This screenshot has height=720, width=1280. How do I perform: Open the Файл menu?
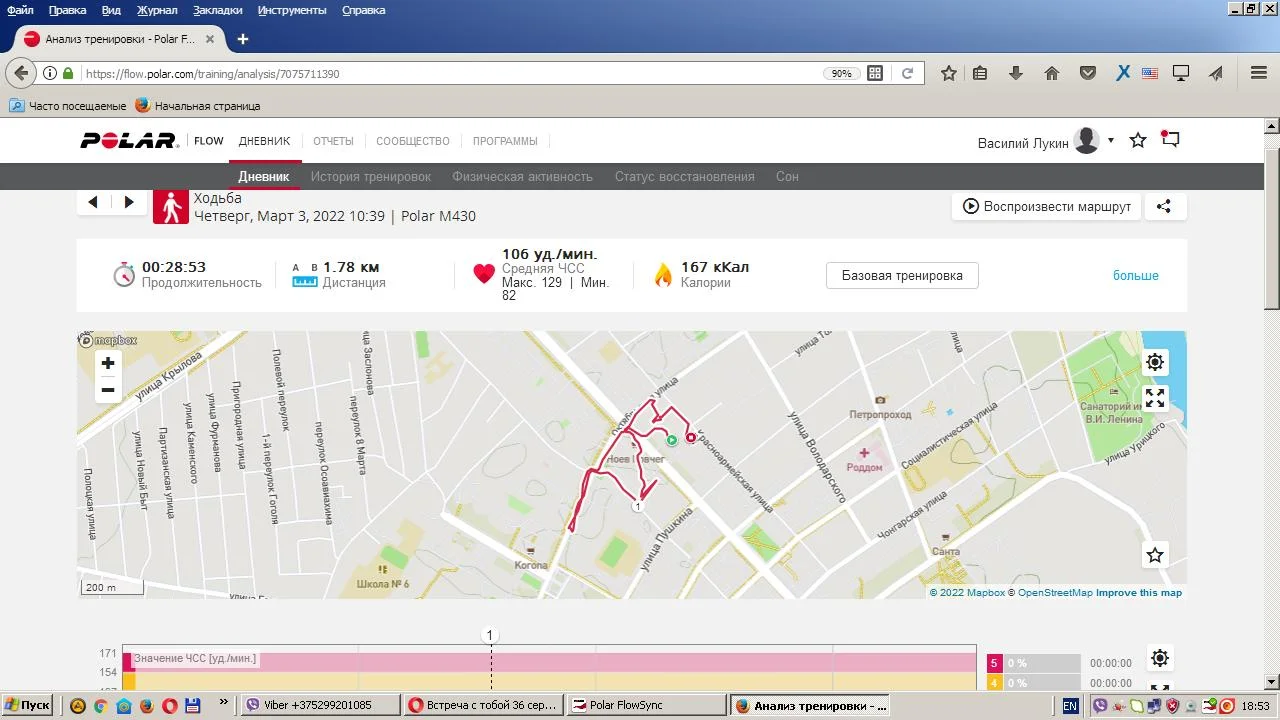(20, 10)
